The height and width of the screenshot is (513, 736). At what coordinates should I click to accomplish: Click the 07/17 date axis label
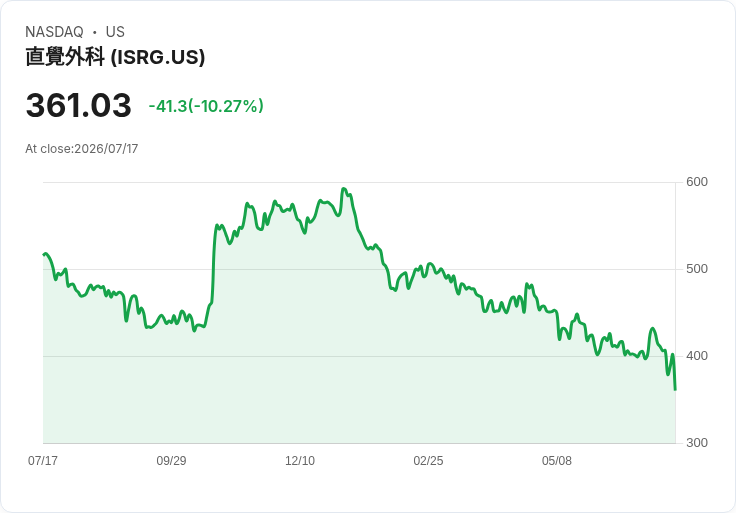pos(43,460)
